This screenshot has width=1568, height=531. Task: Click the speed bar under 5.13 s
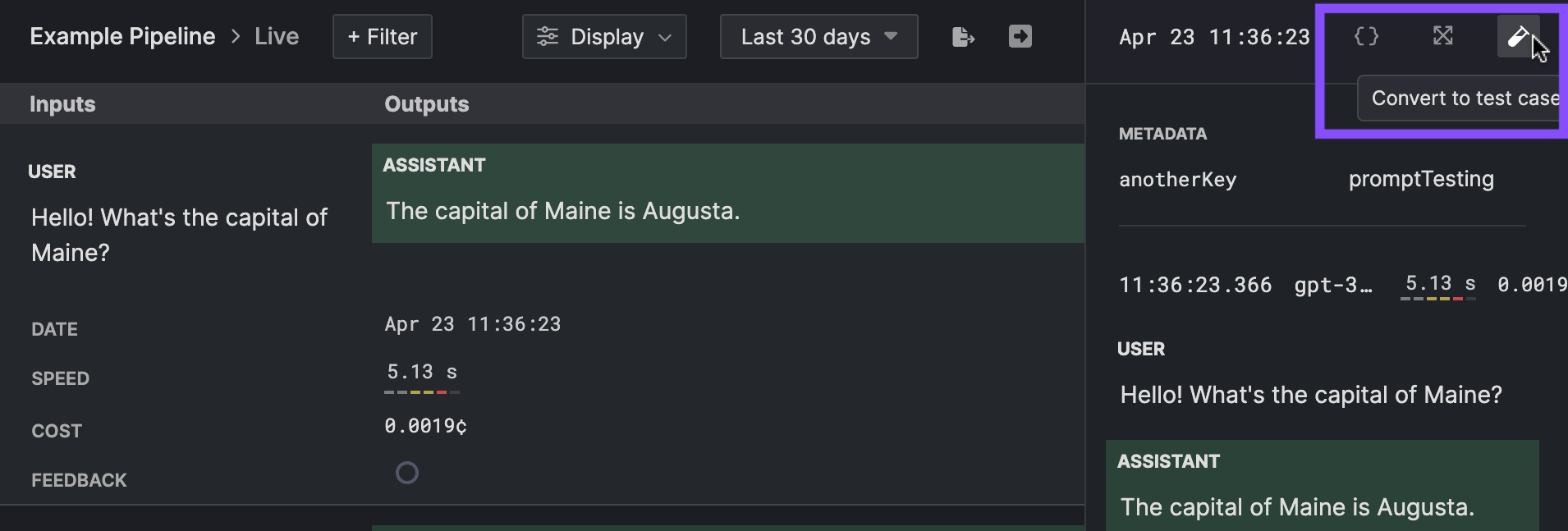[422, 392]
